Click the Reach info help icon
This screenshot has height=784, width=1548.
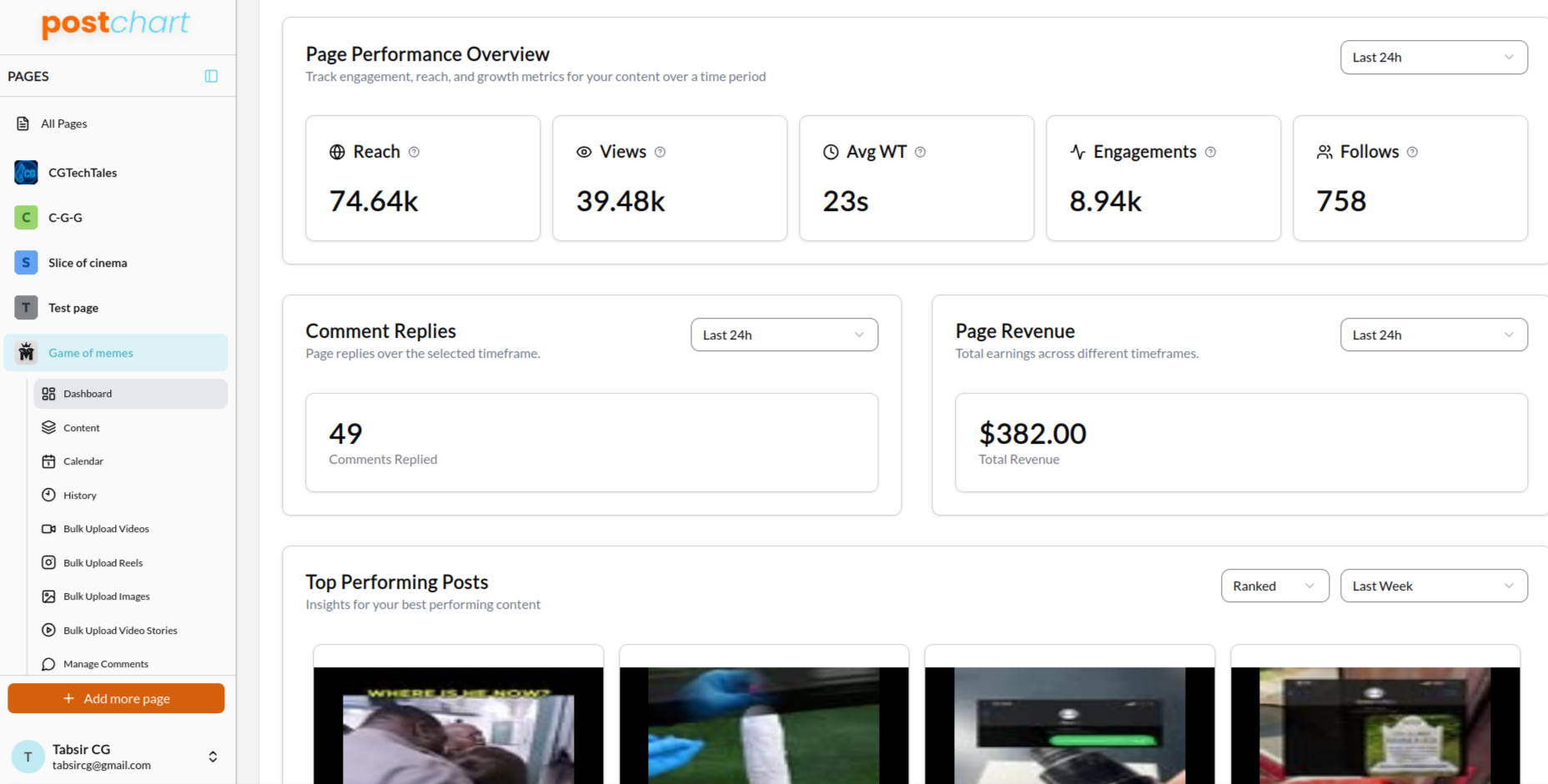[414, 152]
